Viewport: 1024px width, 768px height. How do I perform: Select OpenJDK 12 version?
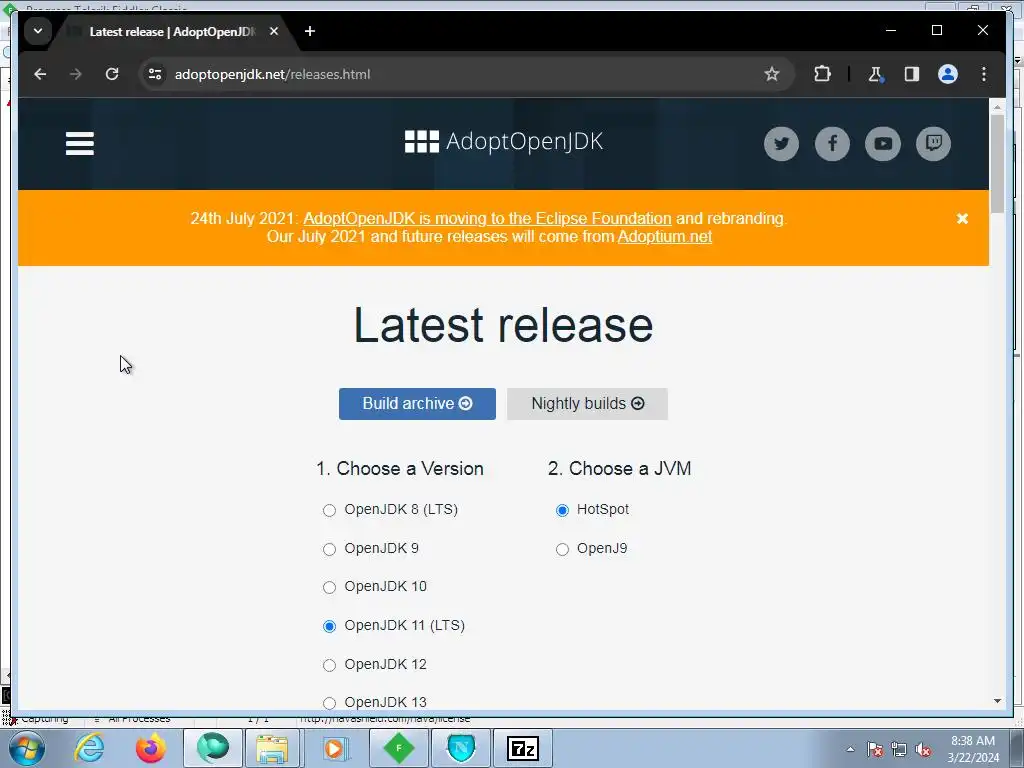(329, 665)
